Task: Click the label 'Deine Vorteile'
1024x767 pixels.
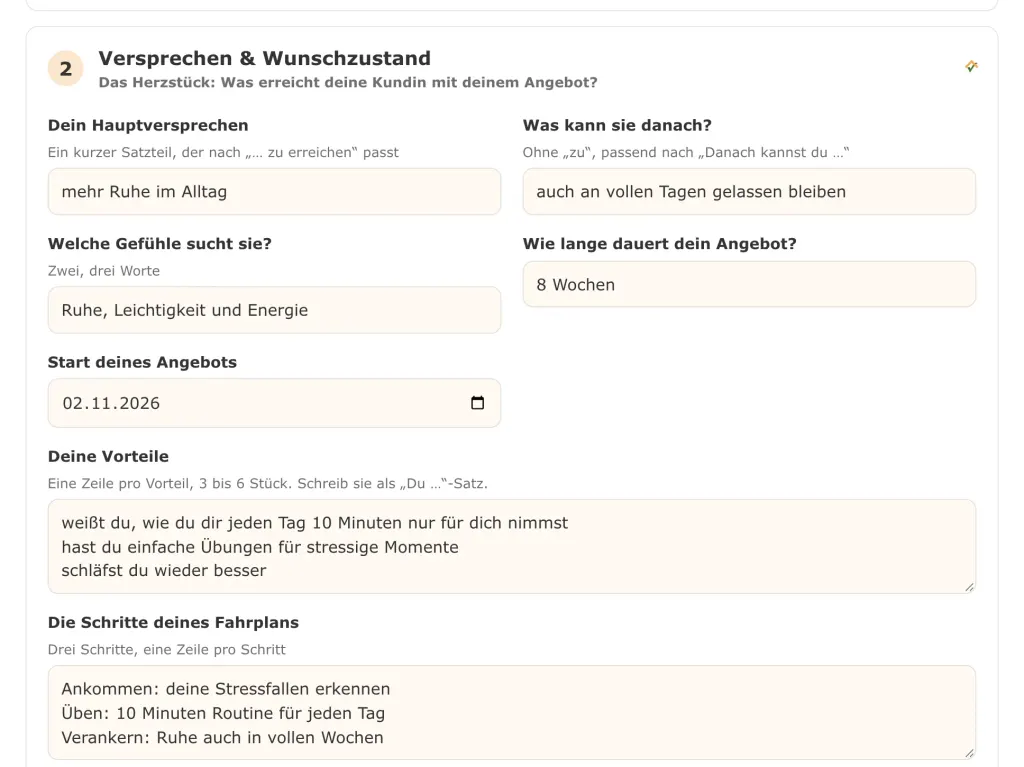Action: pos(108,457)
